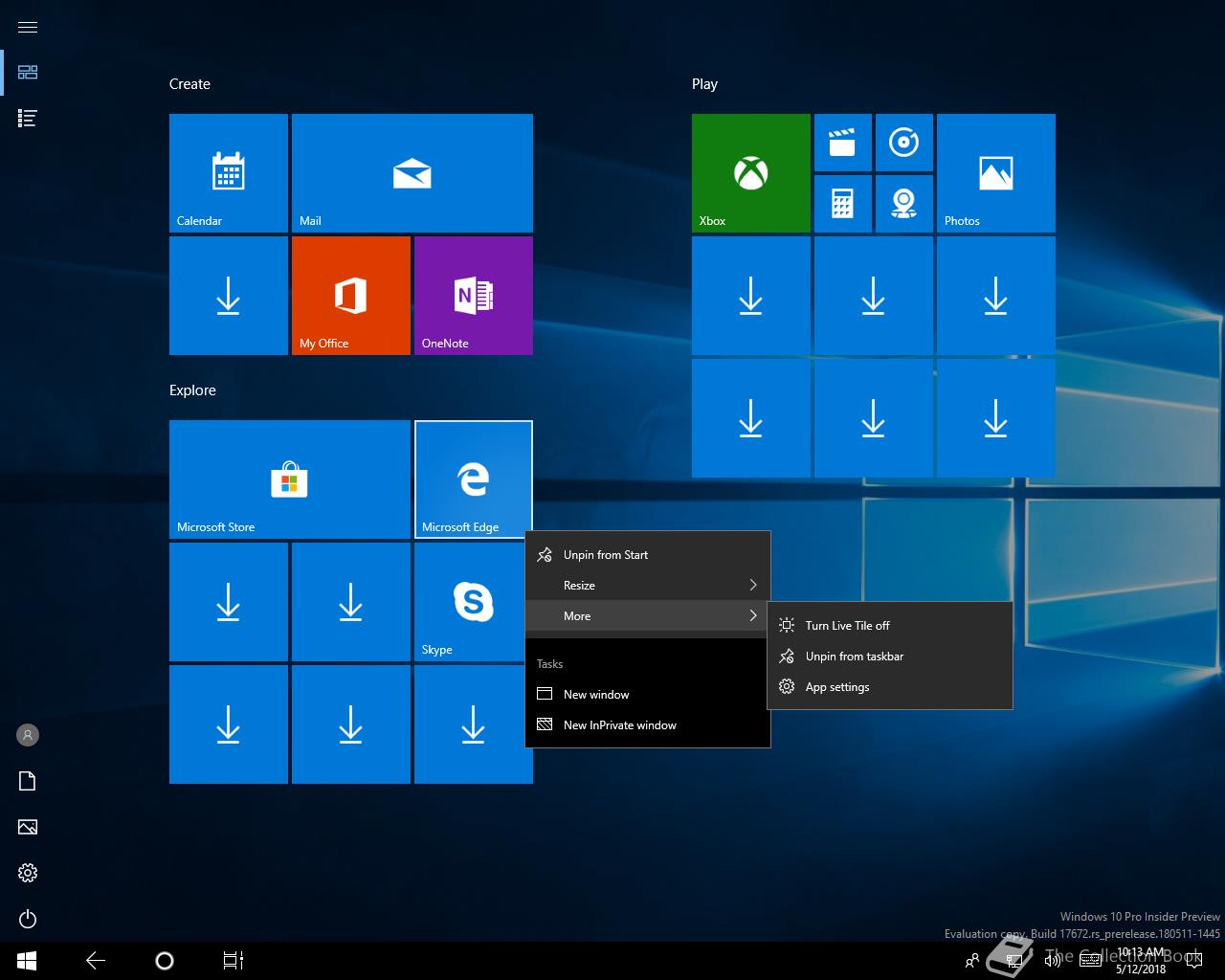Launch the Calculator small tile
Viewport: 1225px width, 980px height.
pyautogui.click(x=843, y=204)
